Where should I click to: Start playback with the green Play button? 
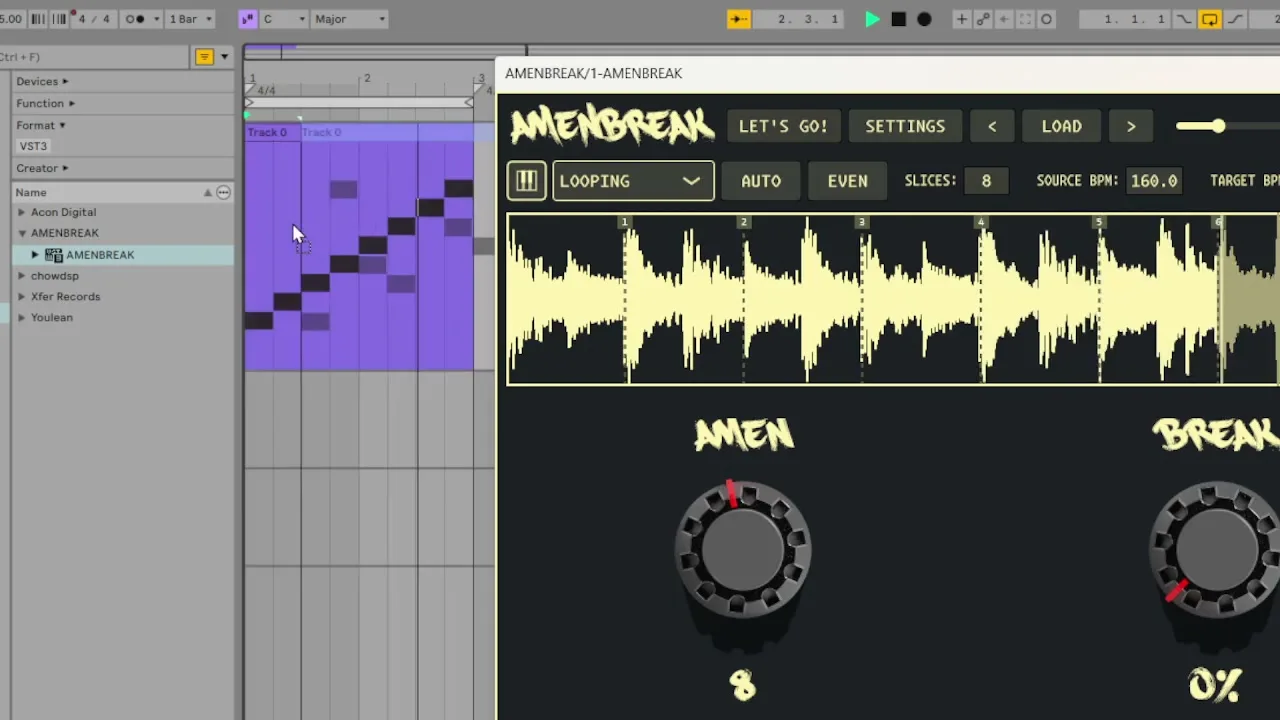pos(872,19)
